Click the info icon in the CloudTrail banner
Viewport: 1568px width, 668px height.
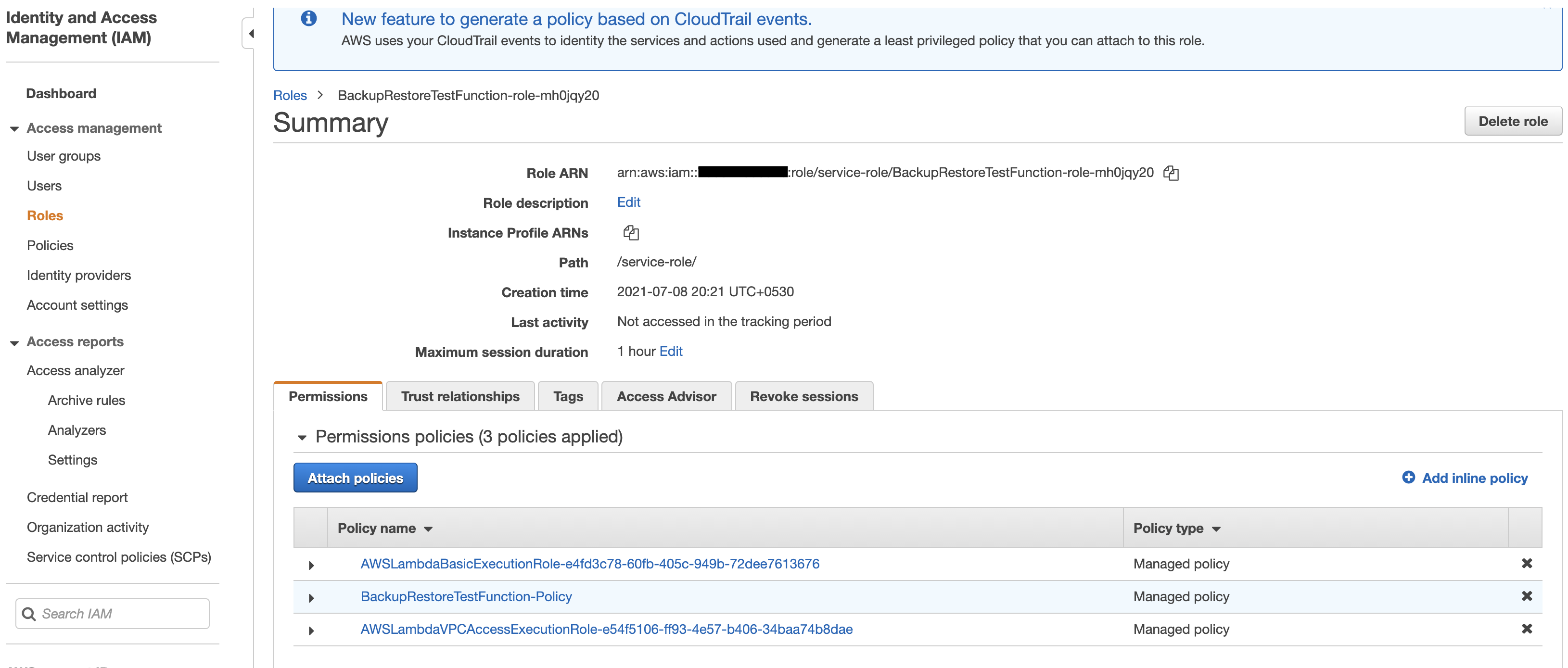click(308, 19)
